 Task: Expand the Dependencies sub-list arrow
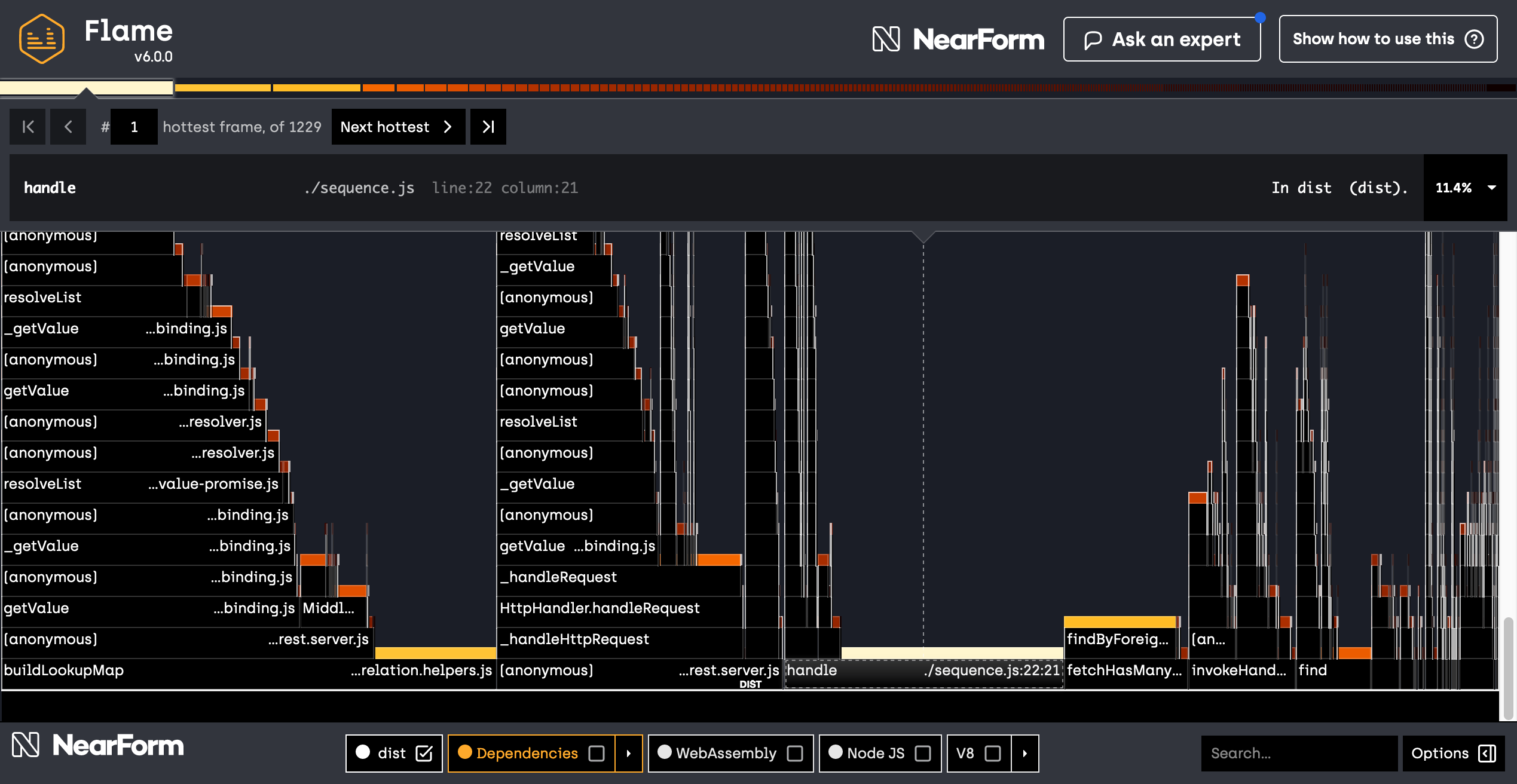pos(628,754)
